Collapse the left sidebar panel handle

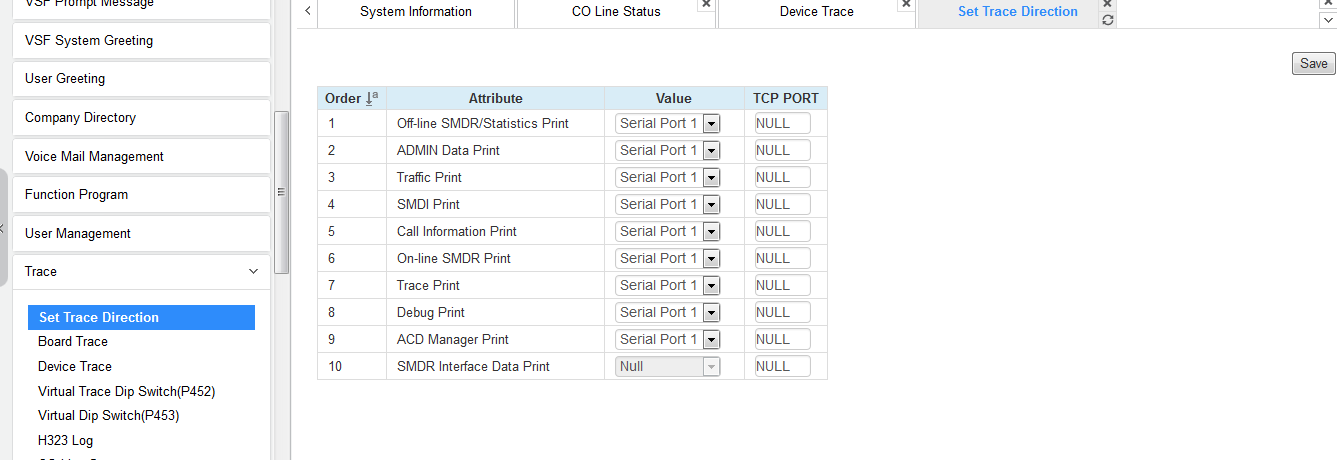3,229
